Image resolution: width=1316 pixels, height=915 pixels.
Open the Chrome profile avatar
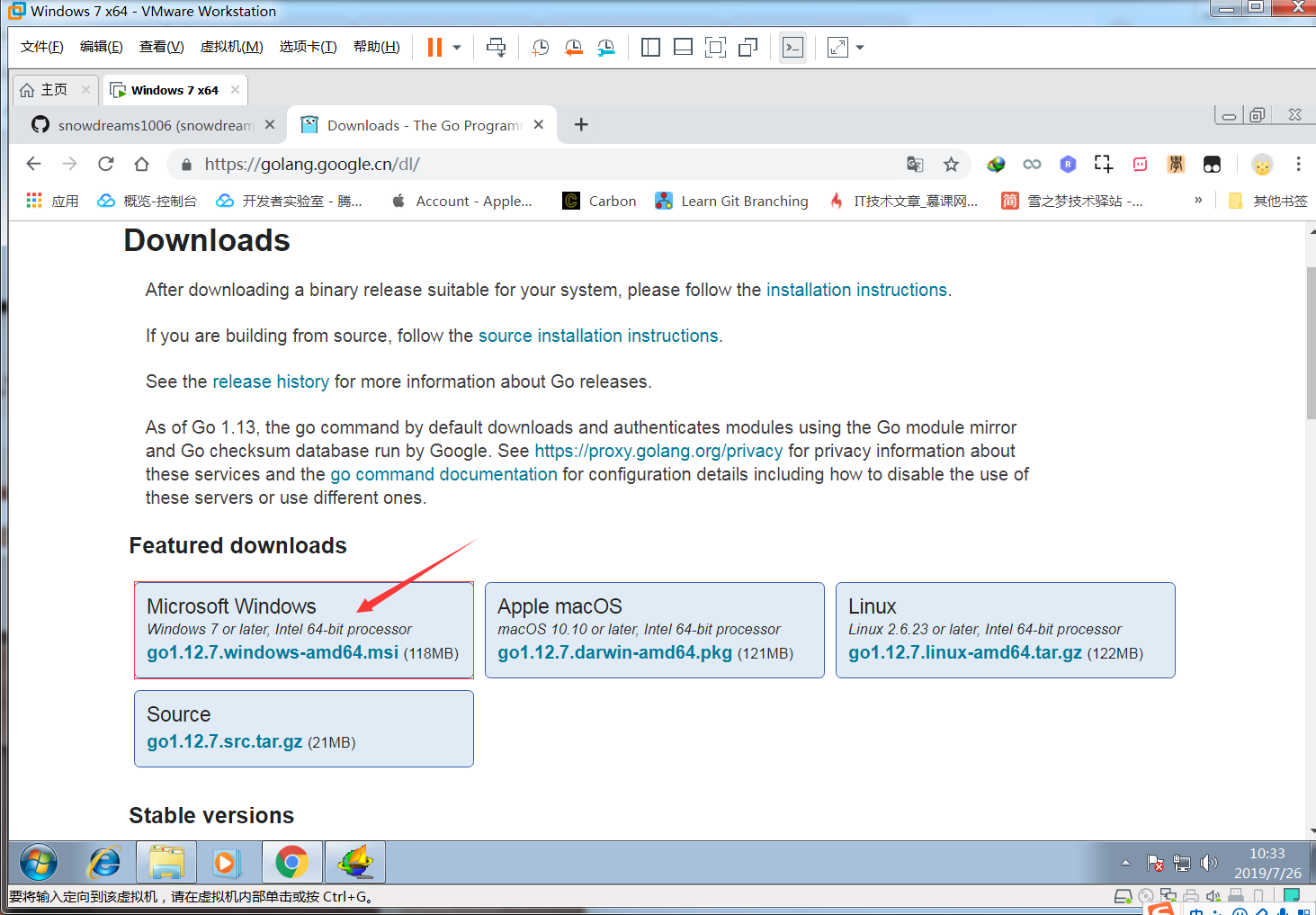[x=1262, y=165]
